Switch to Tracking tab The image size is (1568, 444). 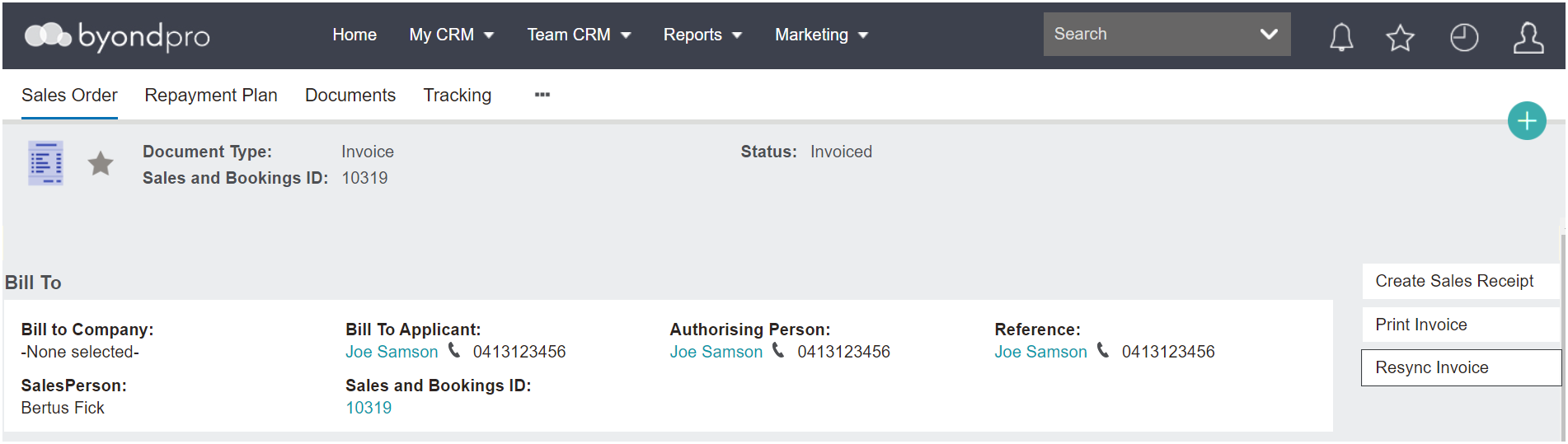coord(458,96)
